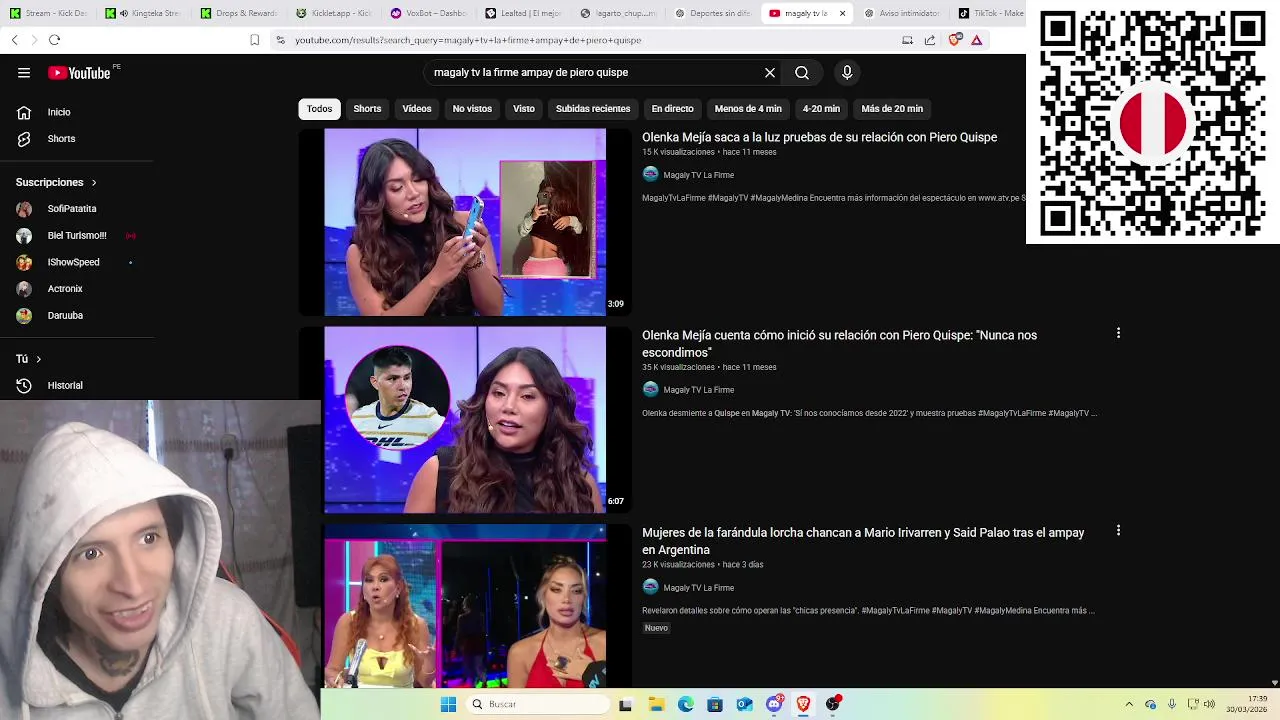Filter by Menos de 4 min
The height and width of the screenshot is (720, 1280).
tap(748, 109)
